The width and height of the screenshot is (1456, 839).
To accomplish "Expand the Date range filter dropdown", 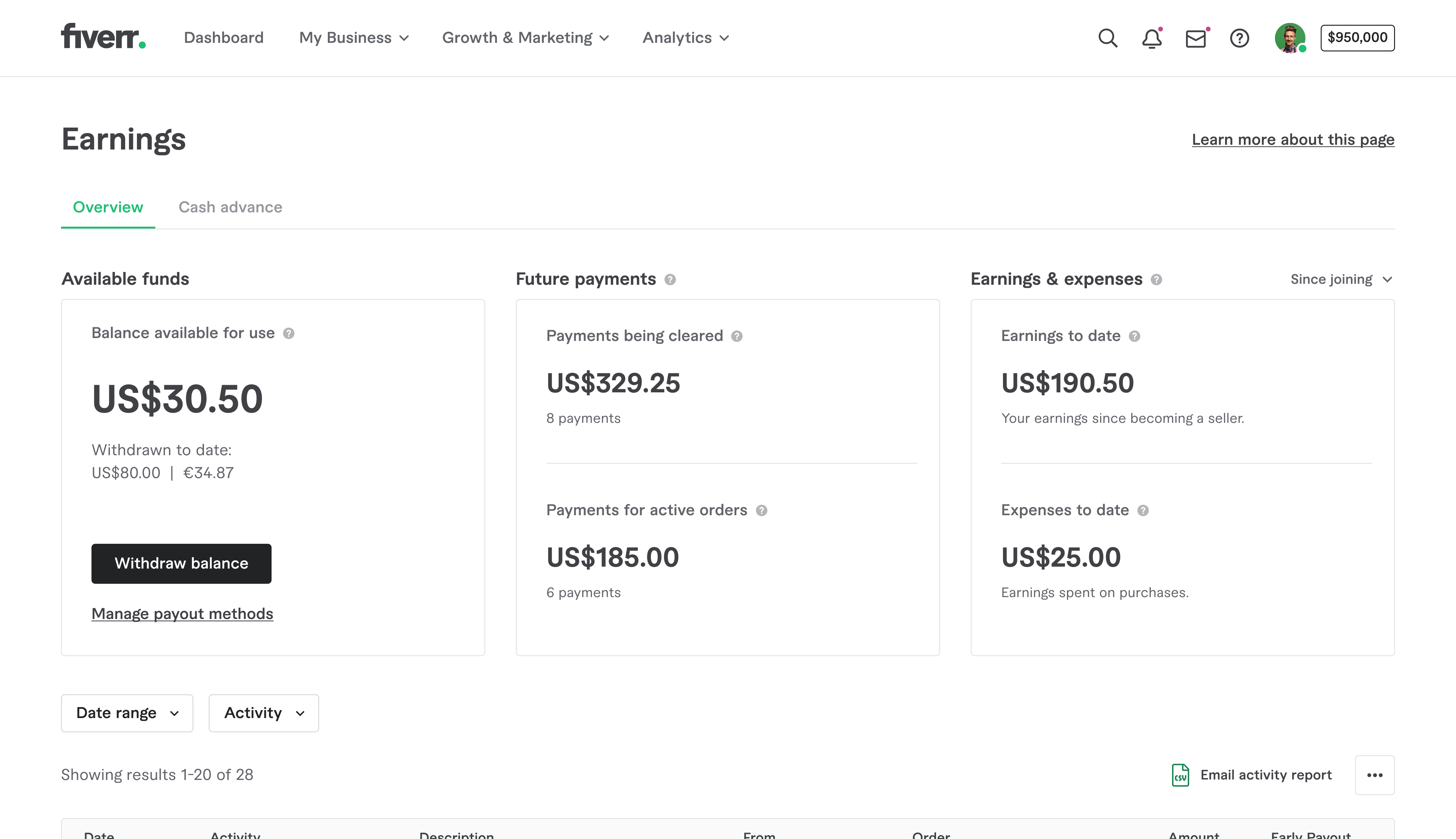I will point(127,713).
